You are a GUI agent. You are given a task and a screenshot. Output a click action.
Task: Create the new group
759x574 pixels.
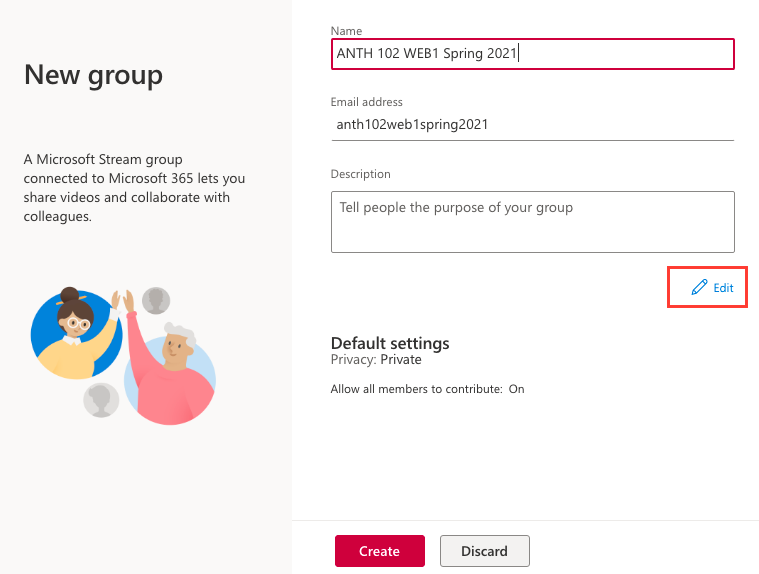[x=380, y=551]
